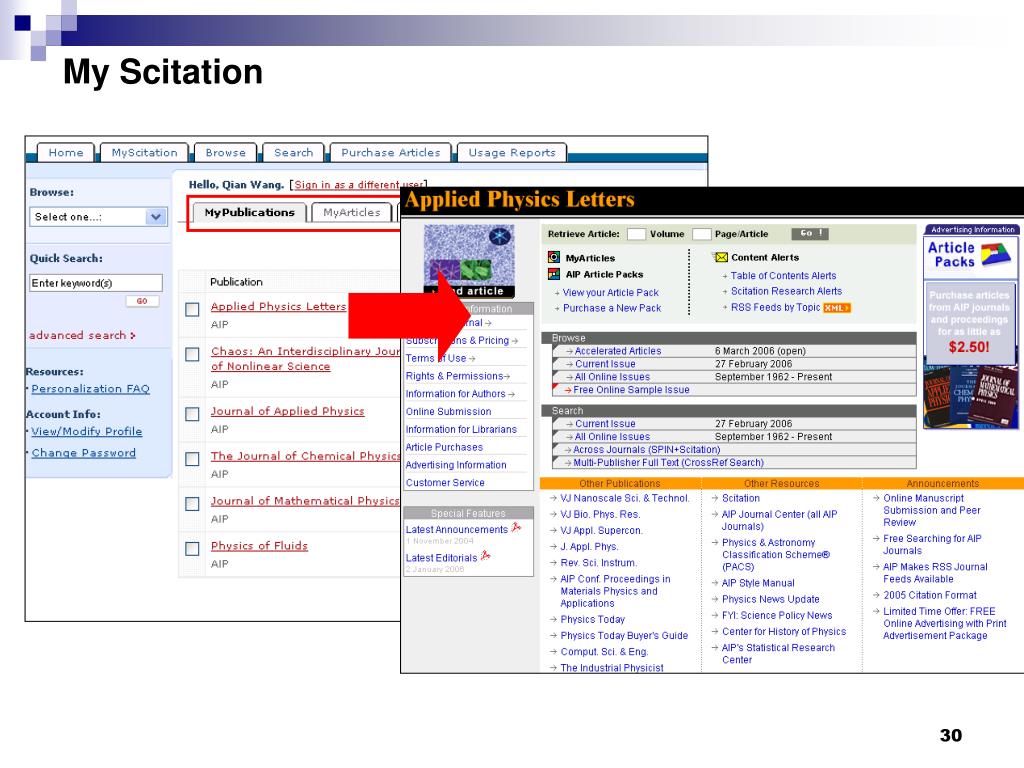
Task: Open Multi-Publisher Full Text CrossRef Search
Action: click(x=668, y=462)
